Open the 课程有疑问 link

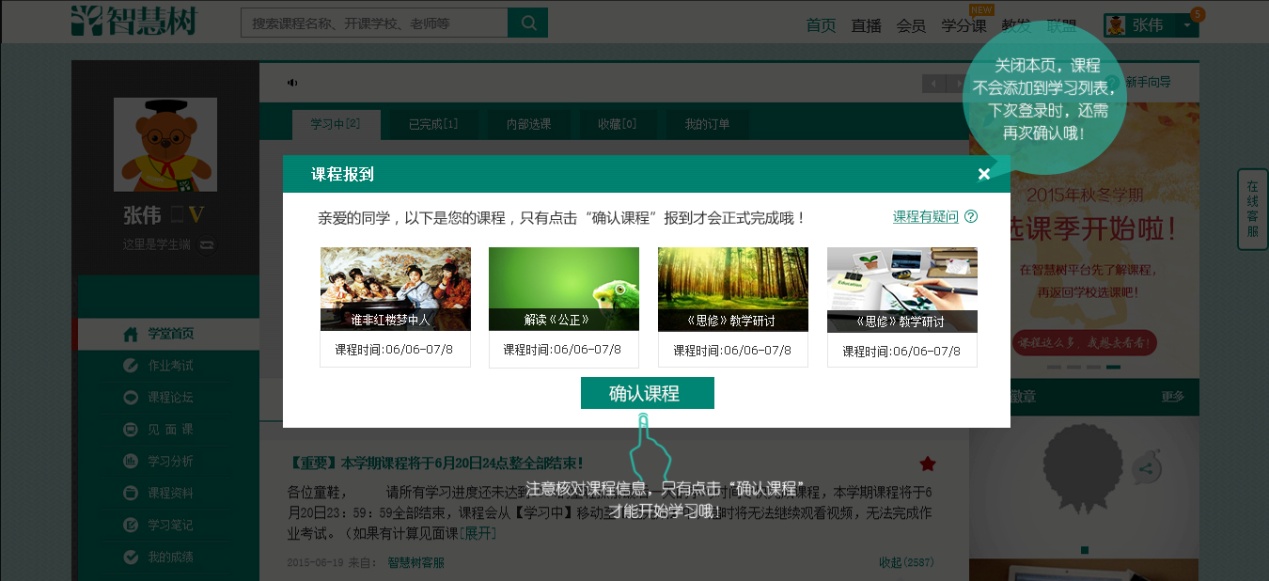(925, 217)
